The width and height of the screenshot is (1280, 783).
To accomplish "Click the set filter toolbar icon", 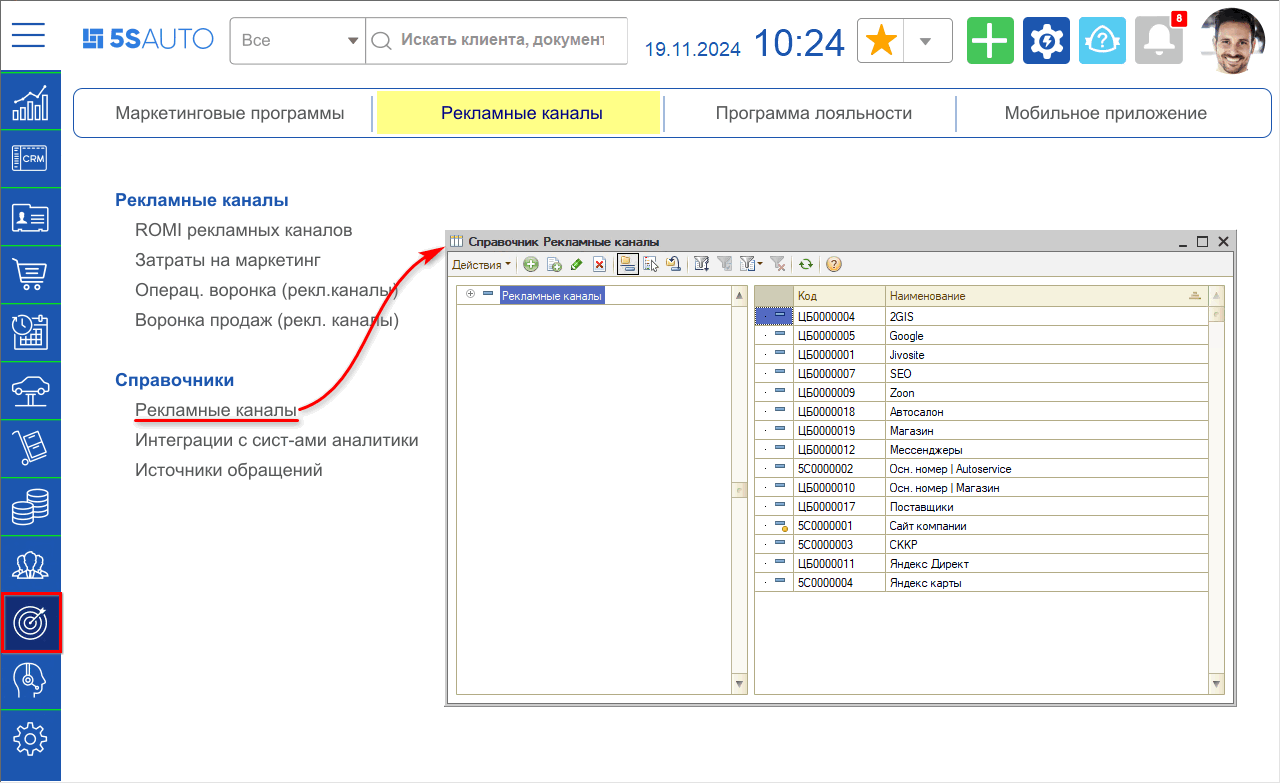I will coord(702,265).
